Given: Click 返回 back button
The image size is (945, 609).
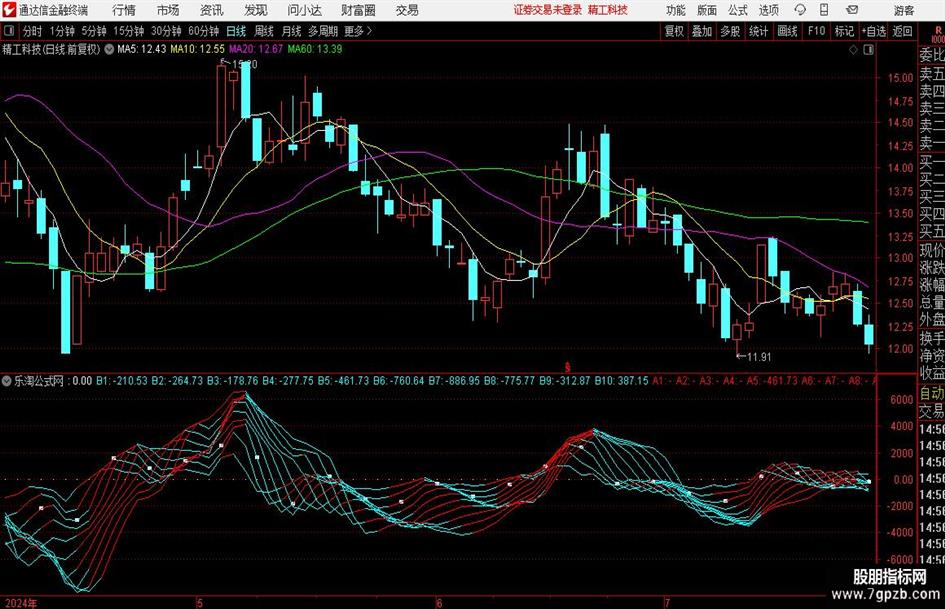Looking at the screenshot, I should 903,31.
